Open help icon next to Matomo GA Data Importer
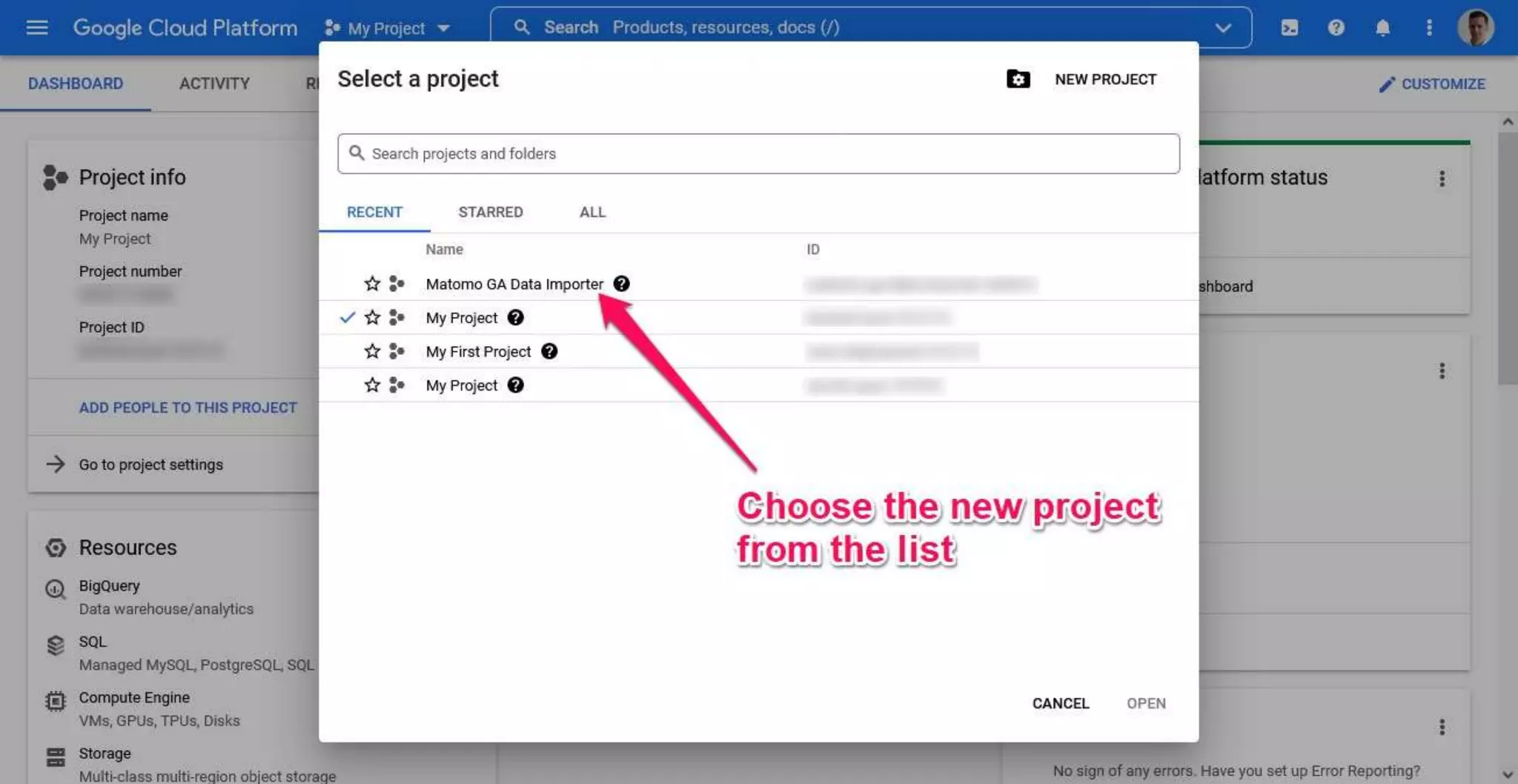 pos(621,284)
